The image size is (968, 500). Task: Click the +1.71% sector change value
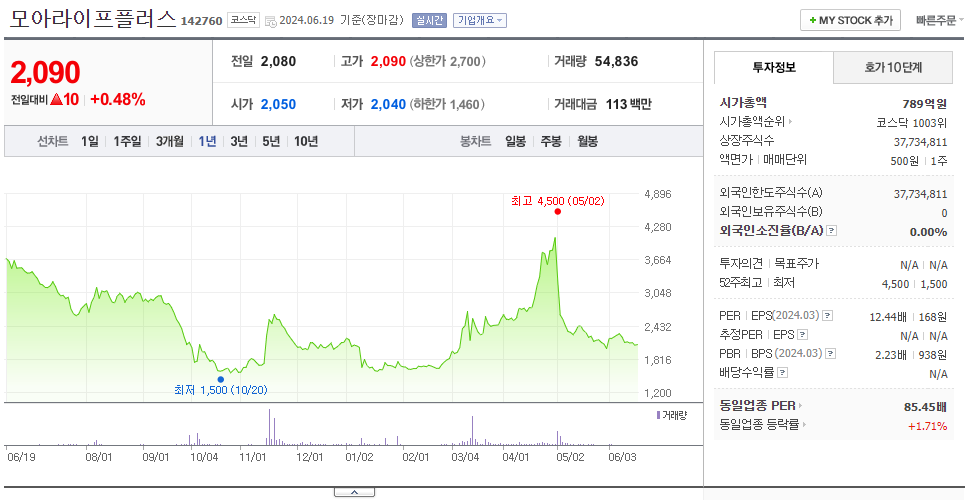tap(927, 426)
